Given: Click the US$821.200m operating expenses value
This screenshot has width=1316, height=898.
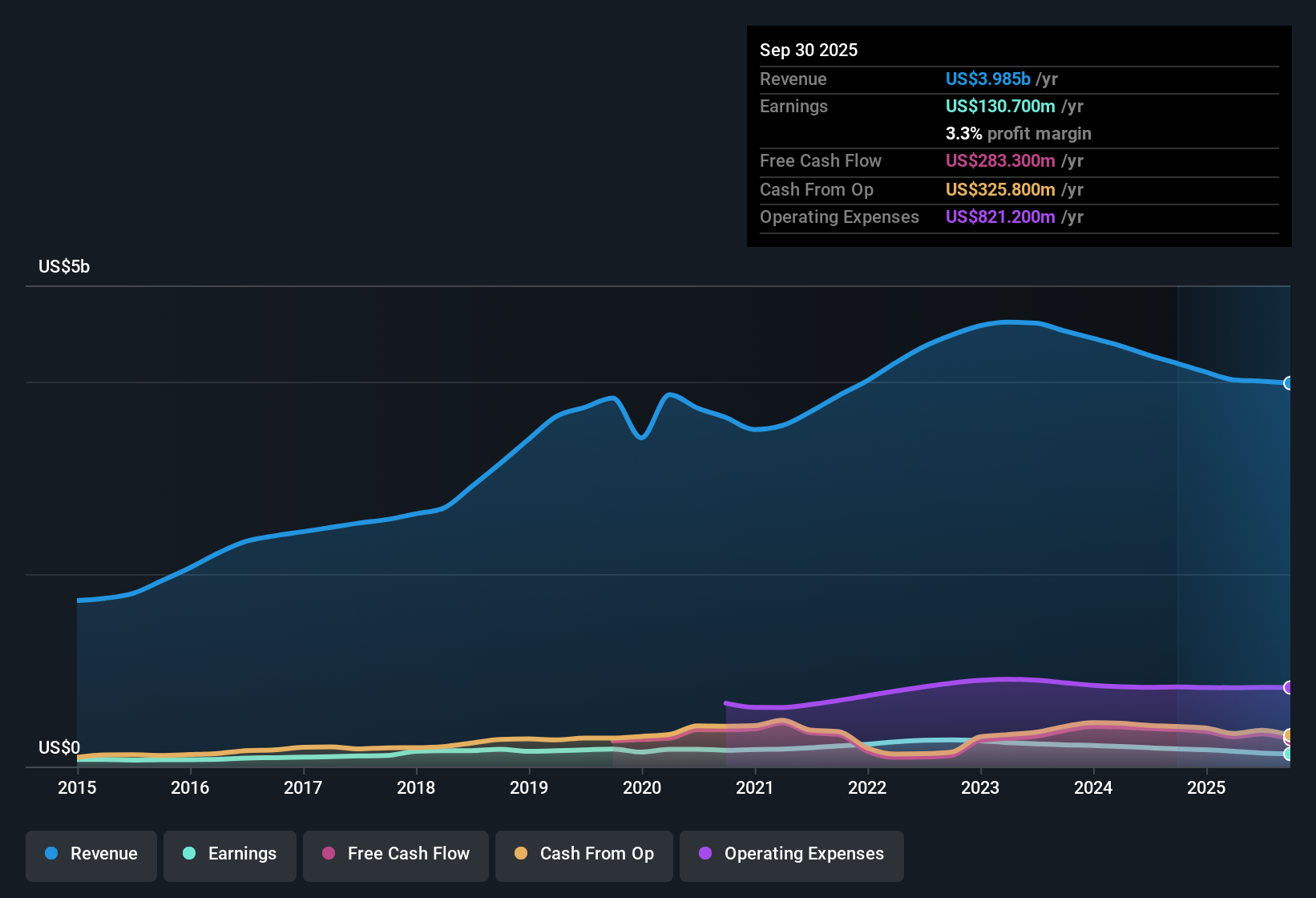Looking at the screenshot, I should (x=999, y=216).
